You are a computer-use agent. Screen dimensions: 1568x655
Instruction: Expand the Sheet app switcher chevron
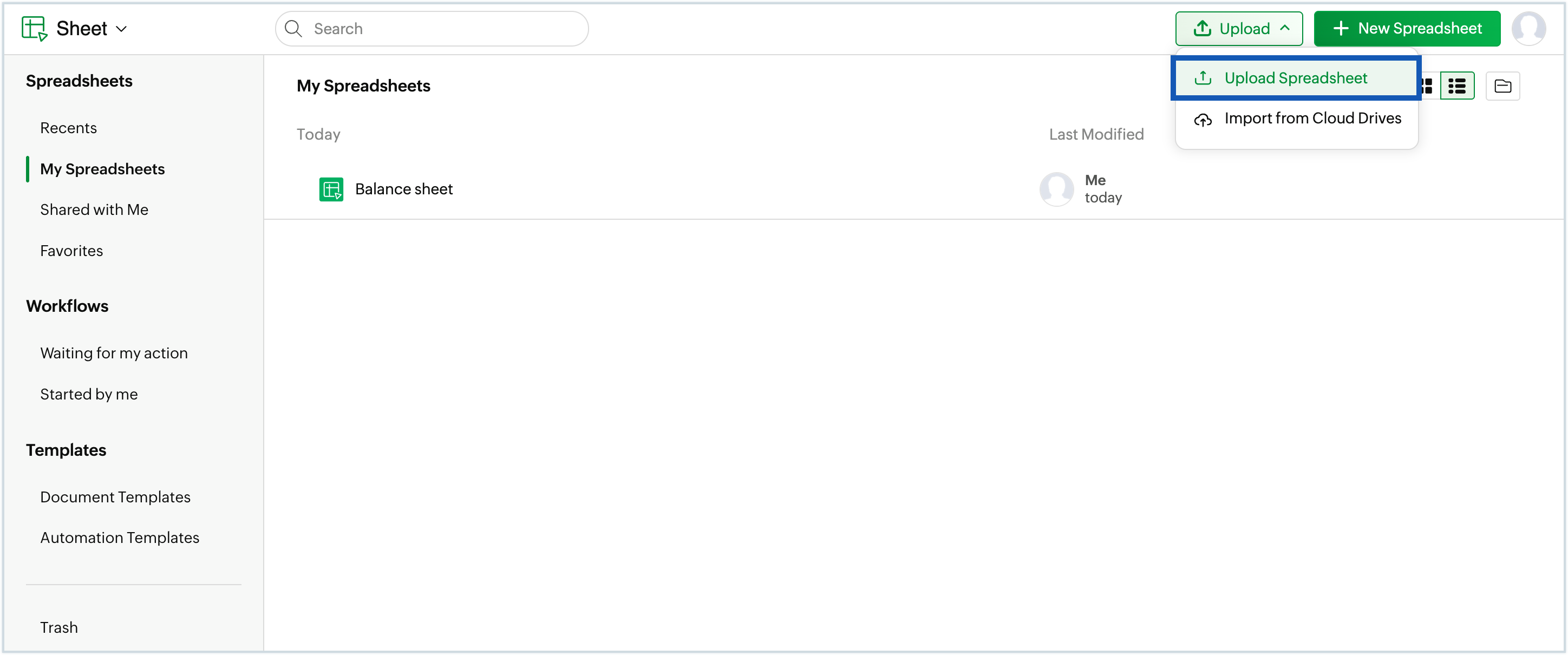(122, 29)
